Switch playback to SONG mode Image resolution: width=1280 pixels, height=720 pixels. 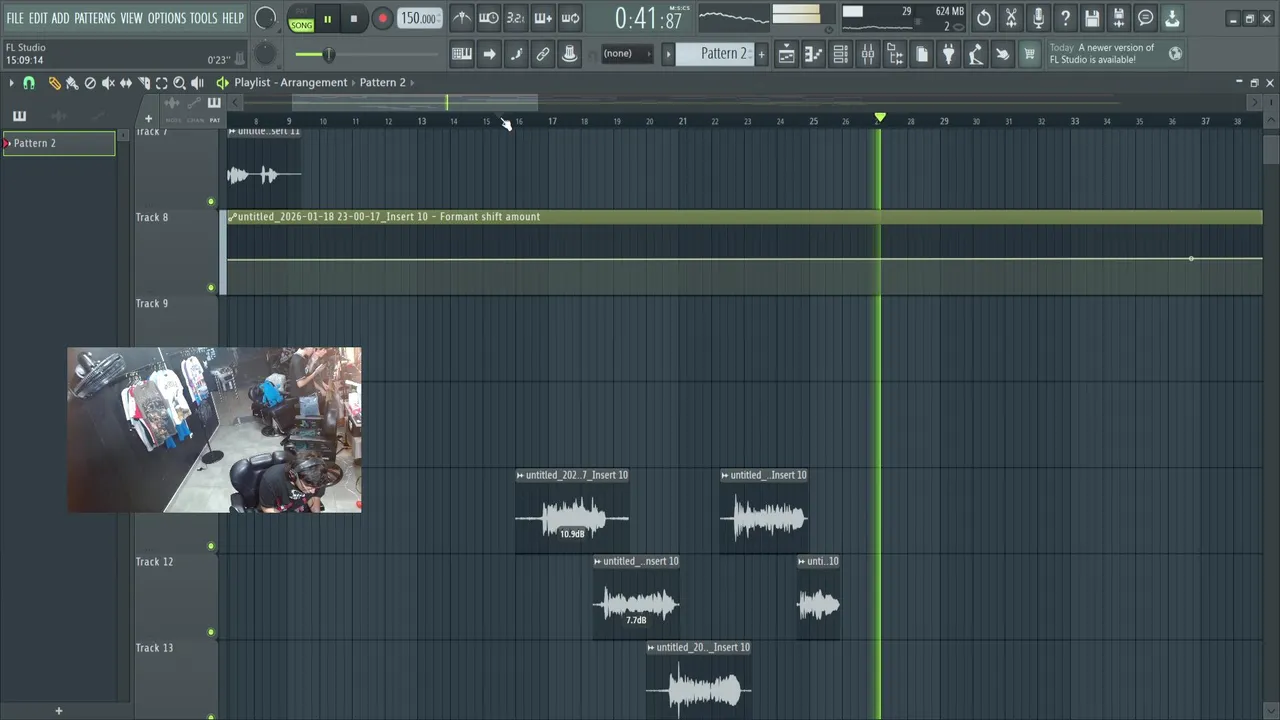tap(301, 25)
